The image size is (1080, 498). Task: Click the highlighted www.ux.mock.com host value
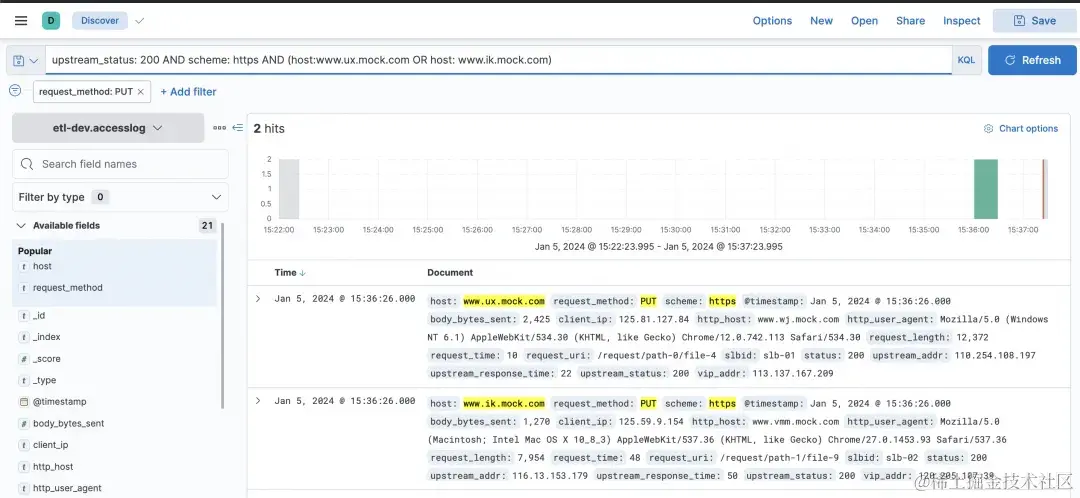coord(504,301)
